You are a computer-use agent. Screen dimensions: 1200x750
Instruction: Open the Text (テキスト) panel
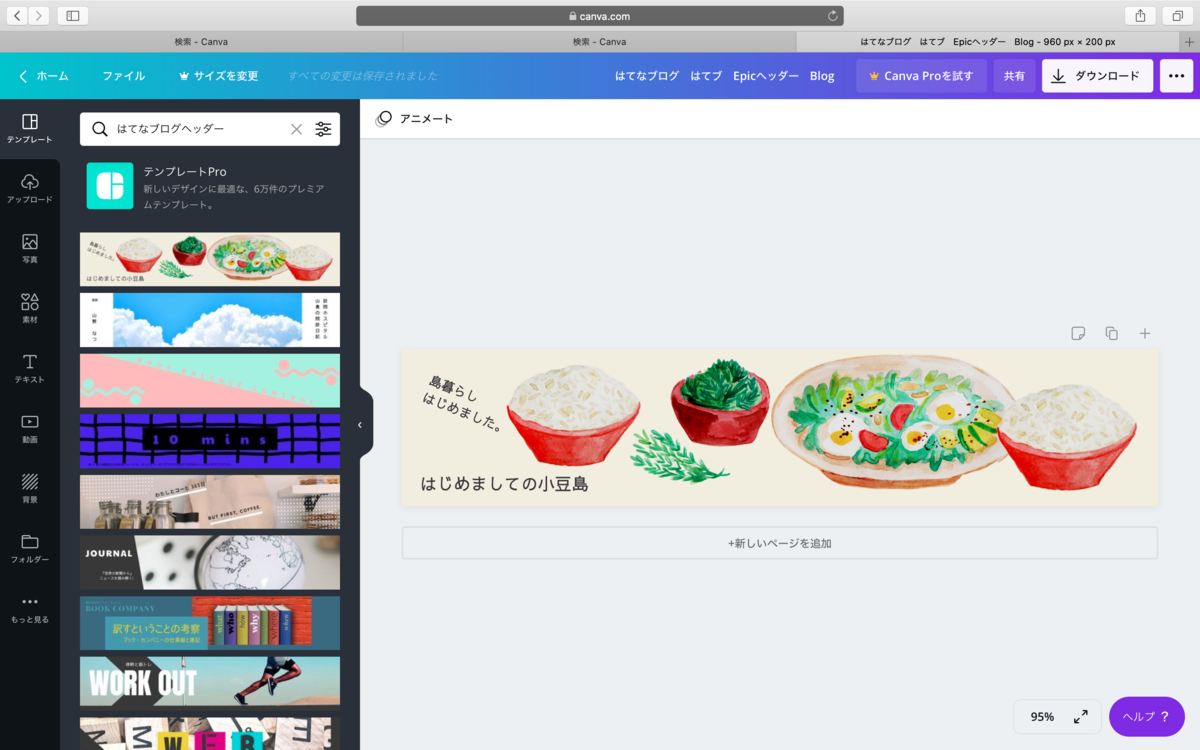[30, 368]
